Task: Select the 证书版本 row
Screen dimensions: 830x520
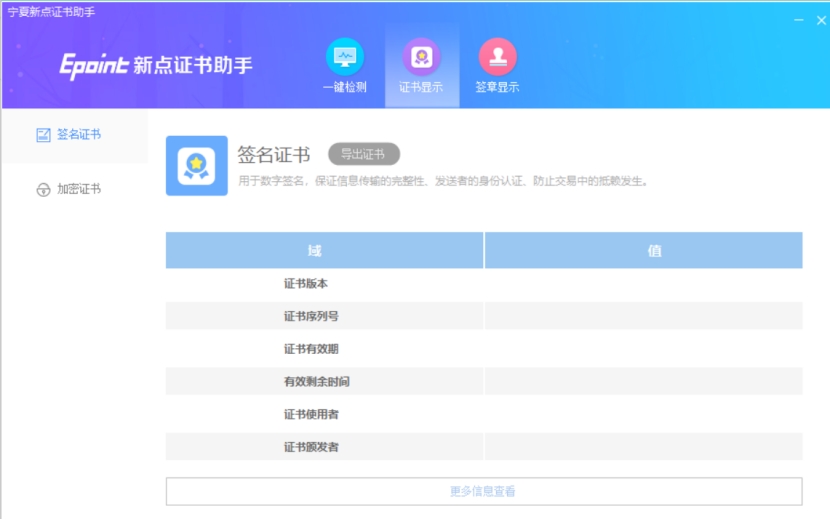Action: 306,284
